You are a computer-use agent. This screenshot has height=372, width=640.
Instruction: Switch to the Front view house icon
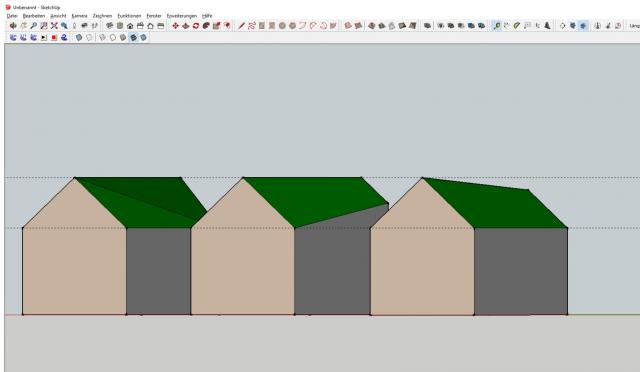coord(130,26)
